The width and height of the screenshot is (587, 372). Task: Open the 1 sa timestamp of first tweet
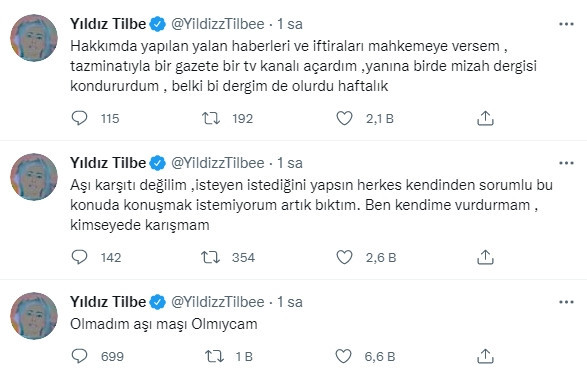289,24
